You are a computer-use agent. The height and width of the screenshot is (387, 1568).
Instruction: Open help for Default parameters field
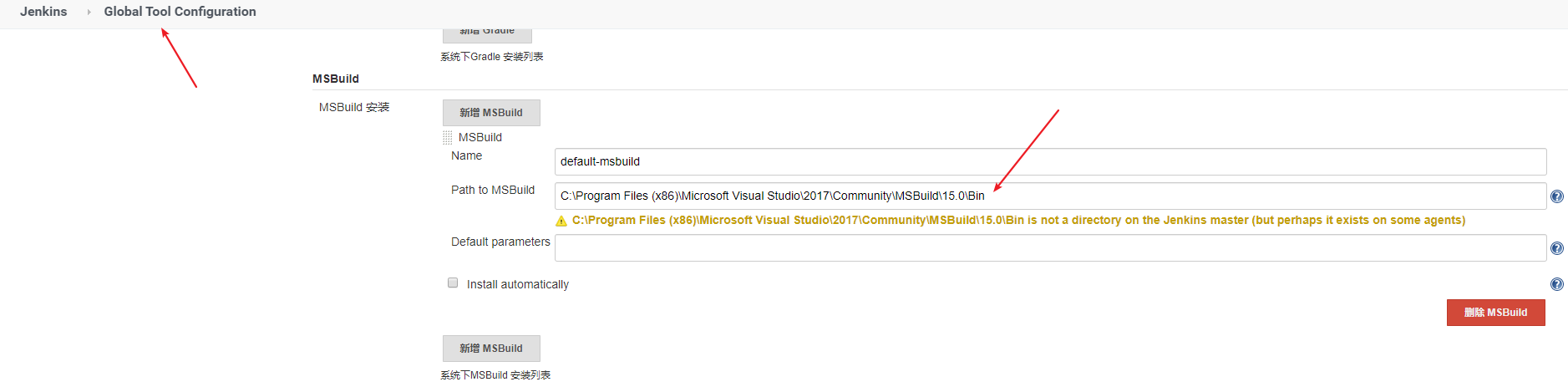(x=1556, y=248)
